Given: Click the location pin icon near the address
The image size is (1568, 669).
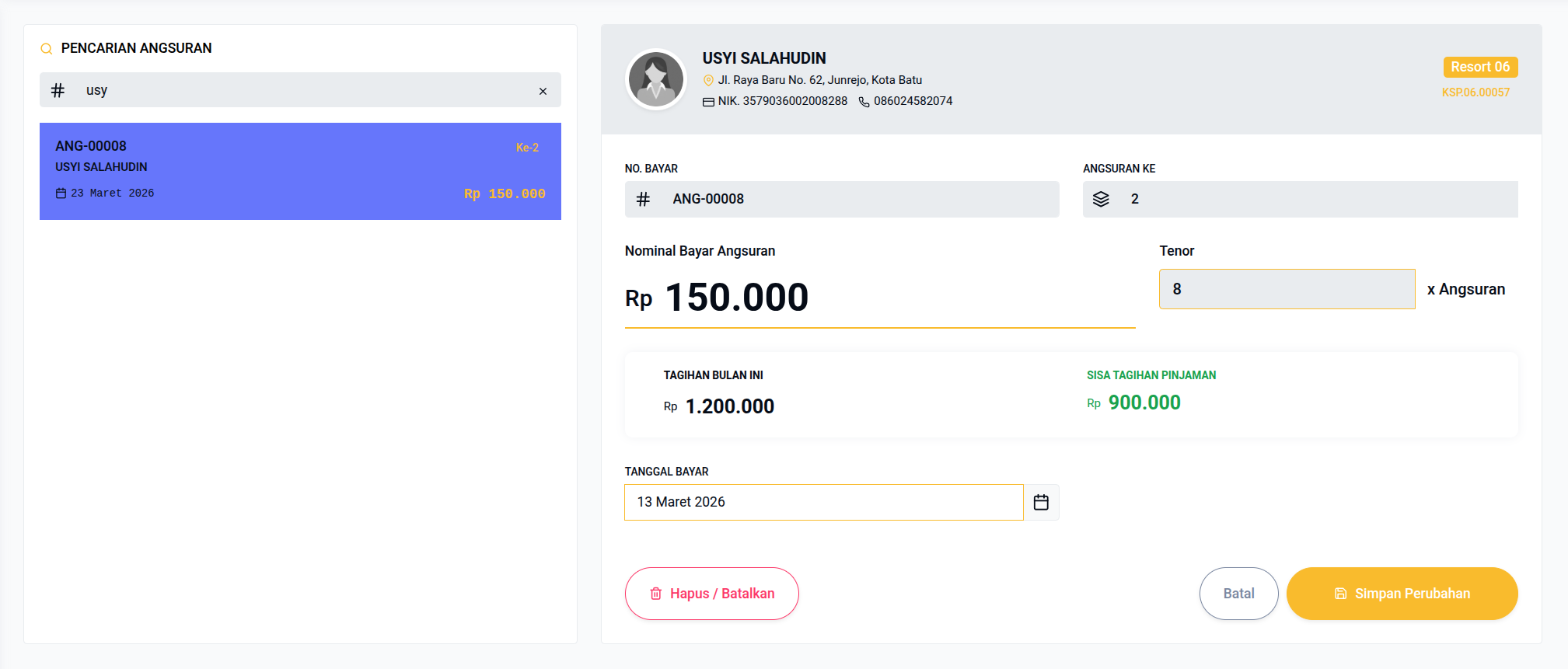Looking at the screenshot, I should tap(708, 79).
